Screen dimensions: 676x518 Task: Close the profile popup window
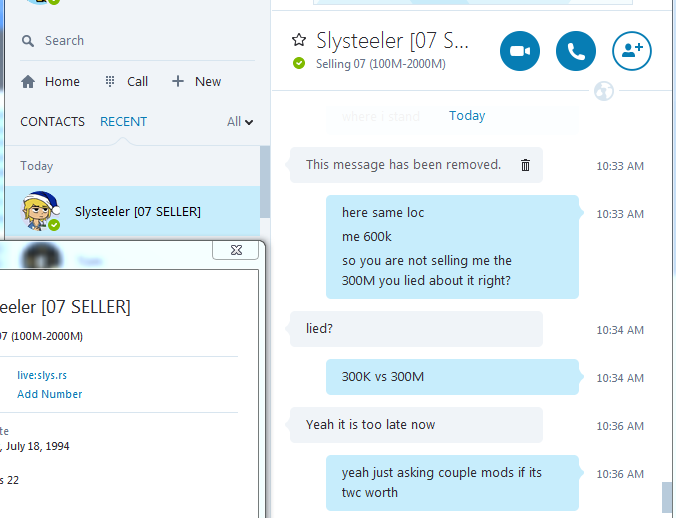(236, 250)
